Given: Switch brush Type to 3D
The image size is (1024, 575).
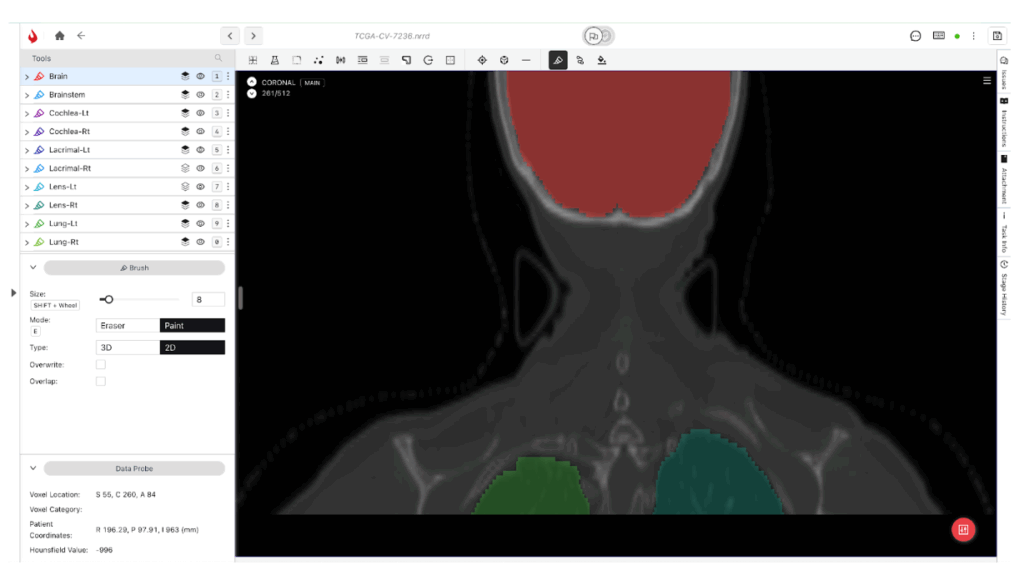Looking at the screenshot, I should tap(128, 348).
